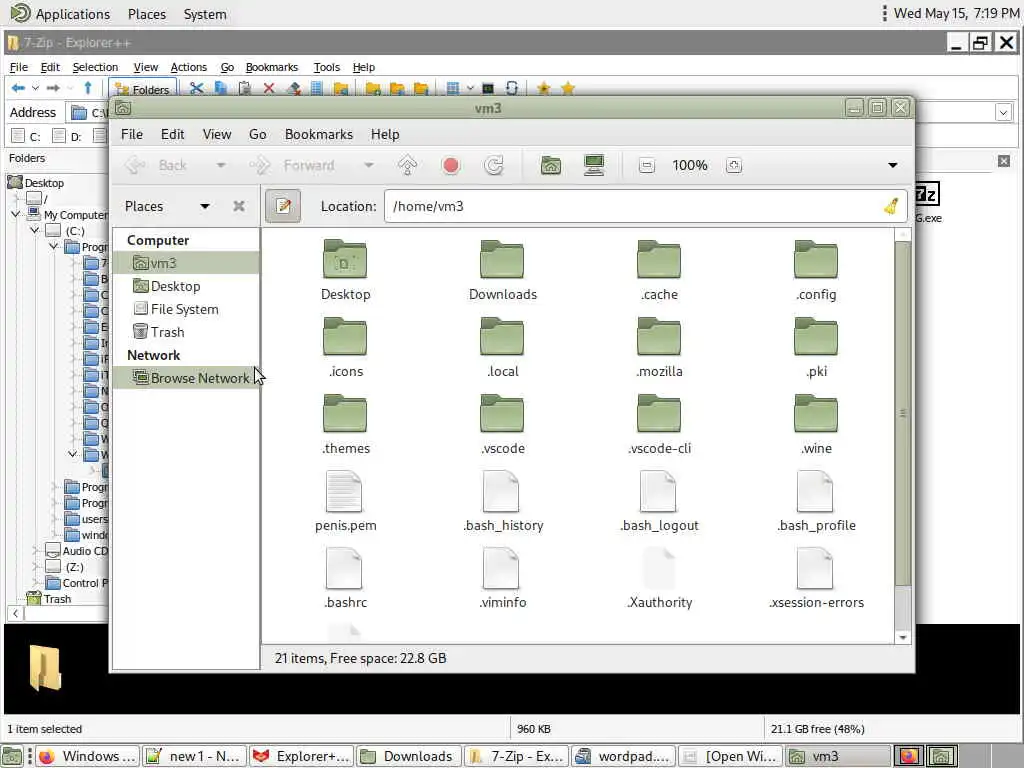
Task: Click the red Stop loading icon
Action: coord(451,165)
